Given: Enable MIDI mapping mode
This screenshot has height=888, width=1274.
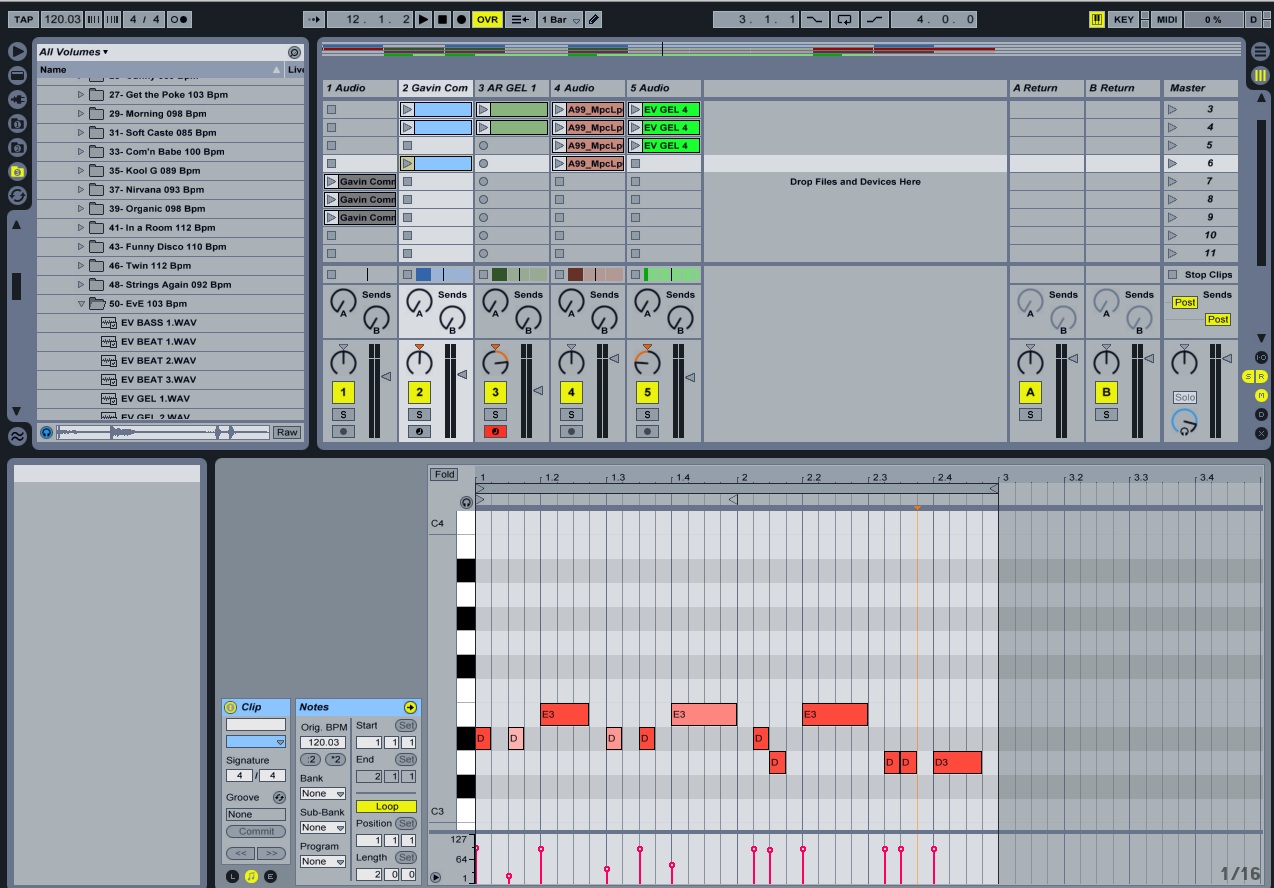Looking at the screenshot, I should (1165, 18).
